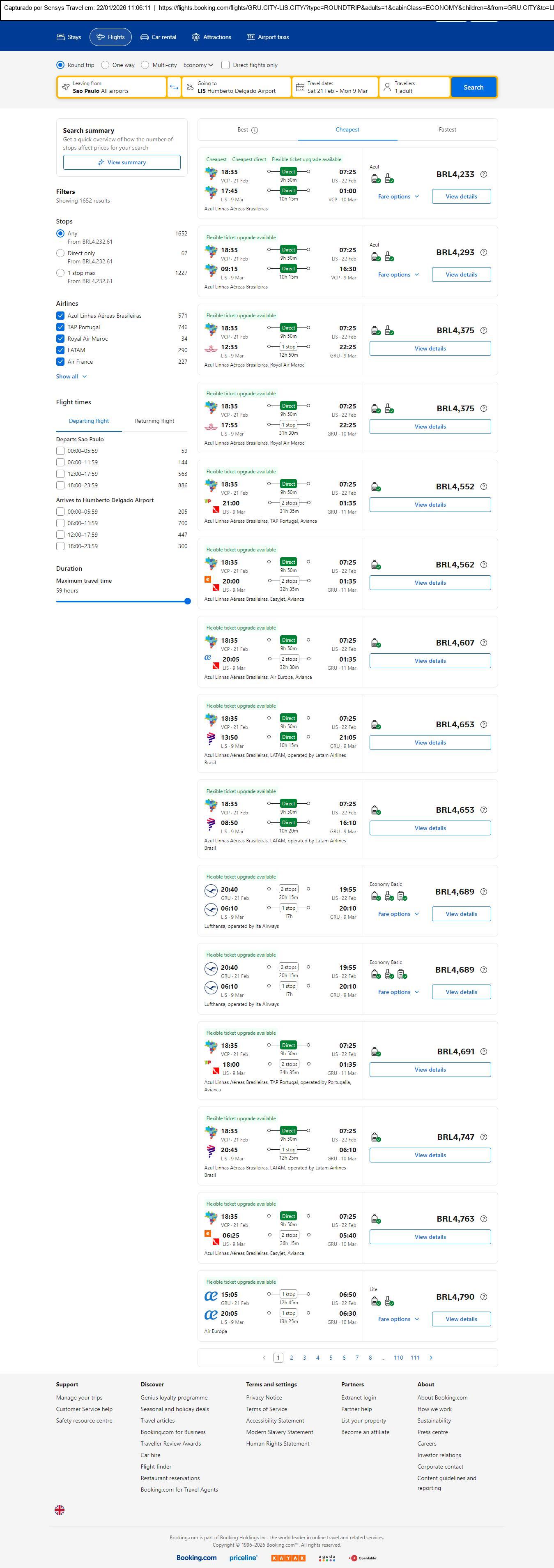Click the calendar icon in Travel dates field
This screenshot has height=1568, width=554.
click(x=300, y=87)
